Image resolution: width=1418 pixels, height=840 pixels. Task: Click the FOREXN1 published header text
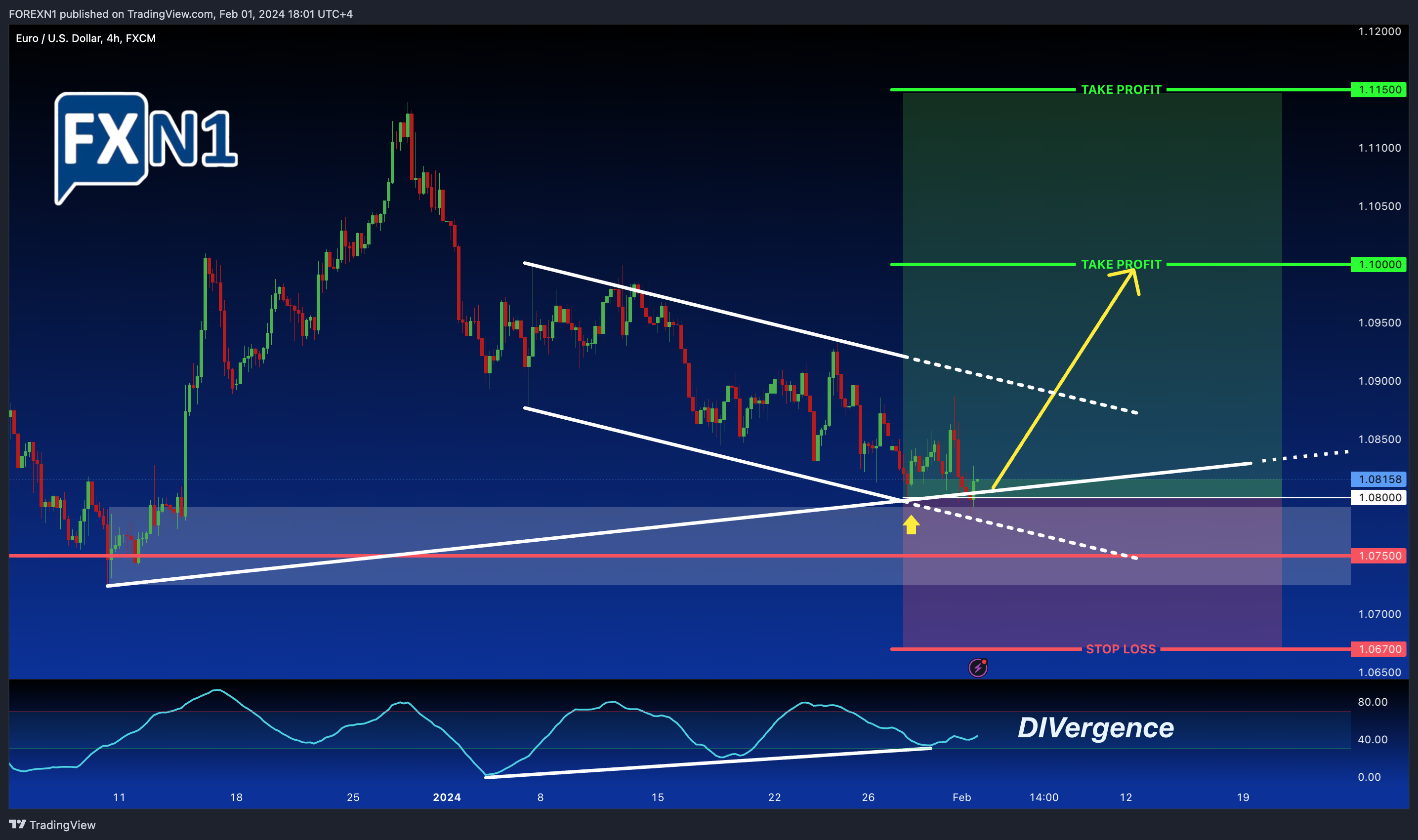tap(181, 14)
